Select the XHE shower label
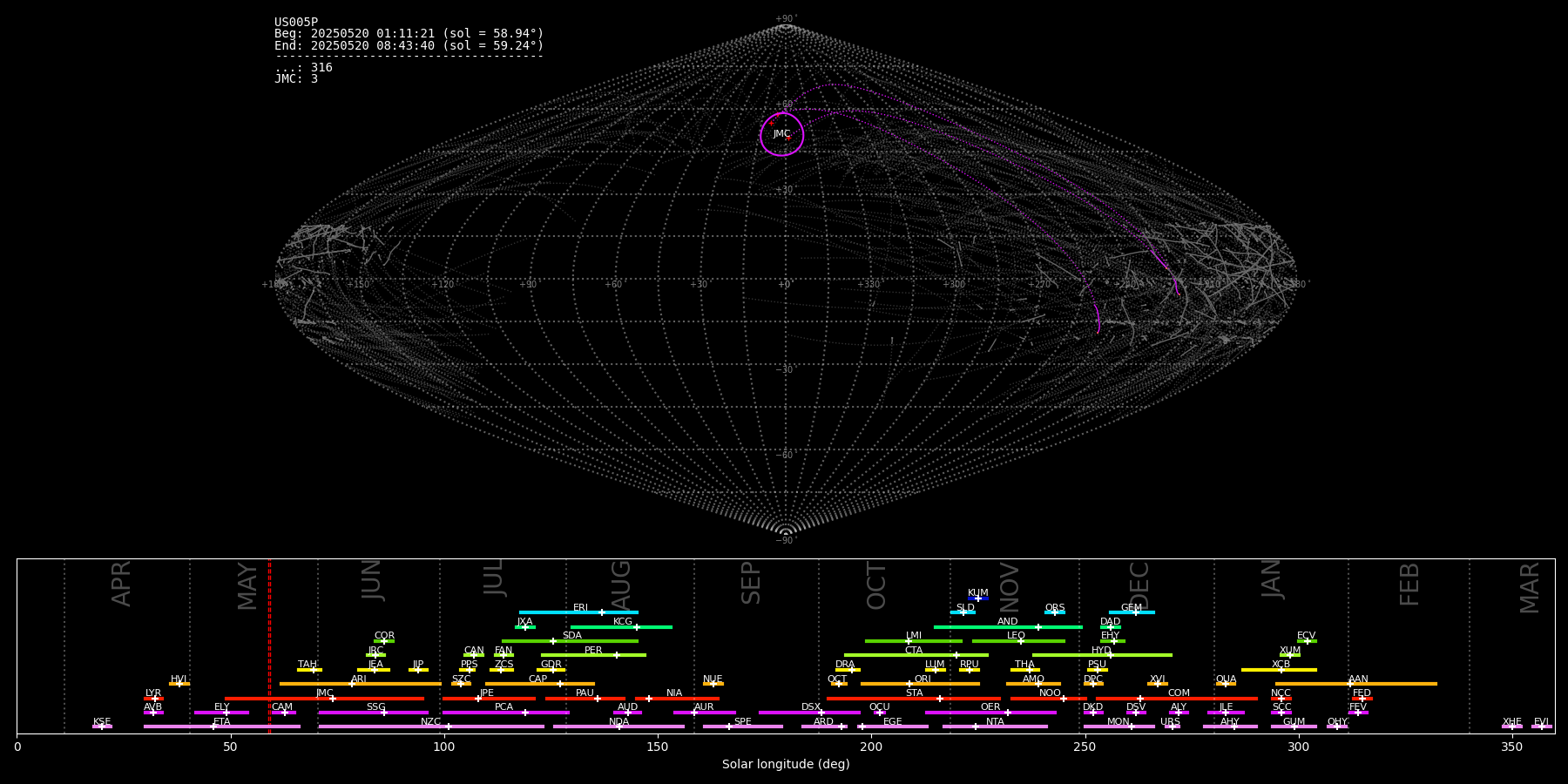This screenshot has height=784, width=1568. coord(1511,722)
